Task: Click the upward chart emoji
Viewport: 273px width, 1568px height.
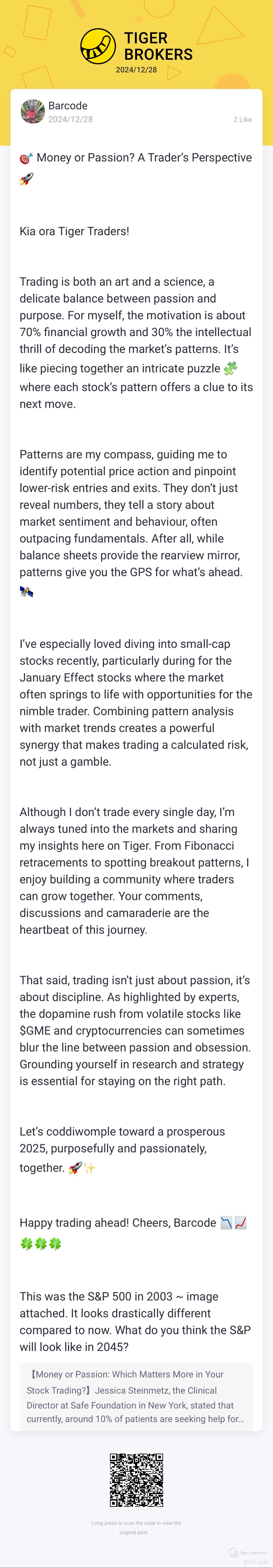Action: click(240, 1223)
